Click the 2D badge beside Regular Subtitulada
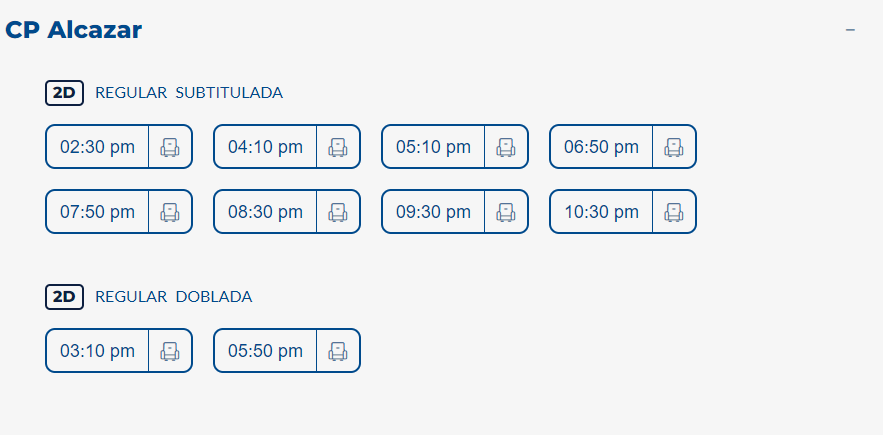Image resolution: width=883 pixels, height=435 pixels. pyautogui.click(x=64, y=93)
